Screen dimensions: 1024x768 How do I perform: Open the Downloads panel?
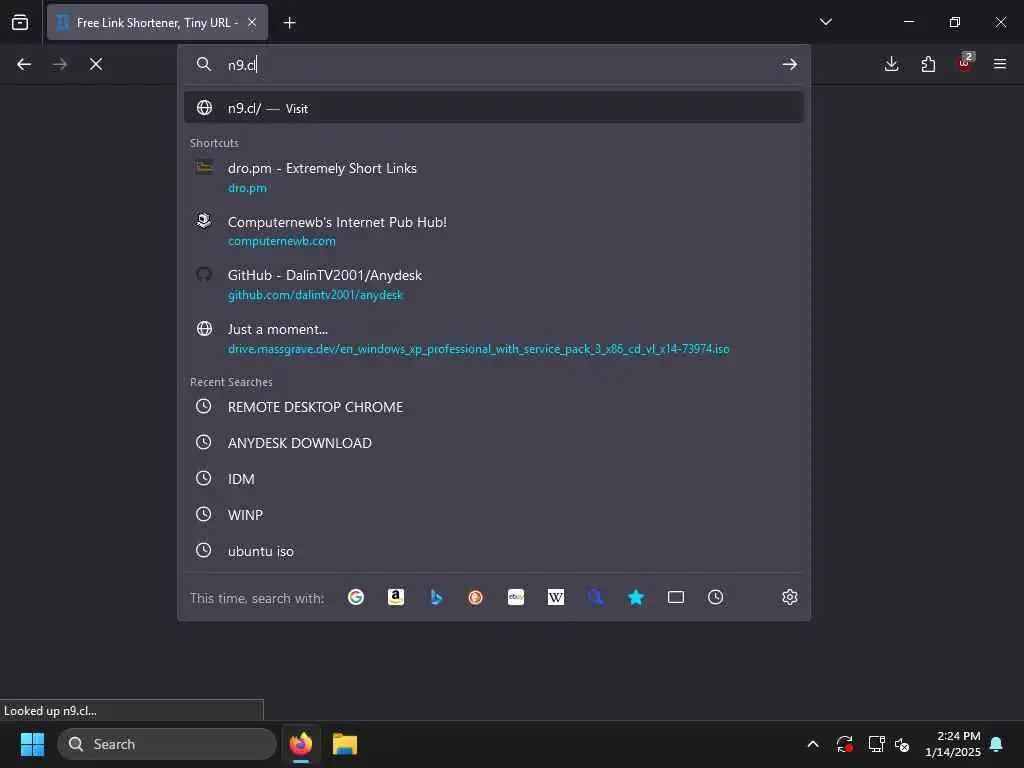pos(891,64)
